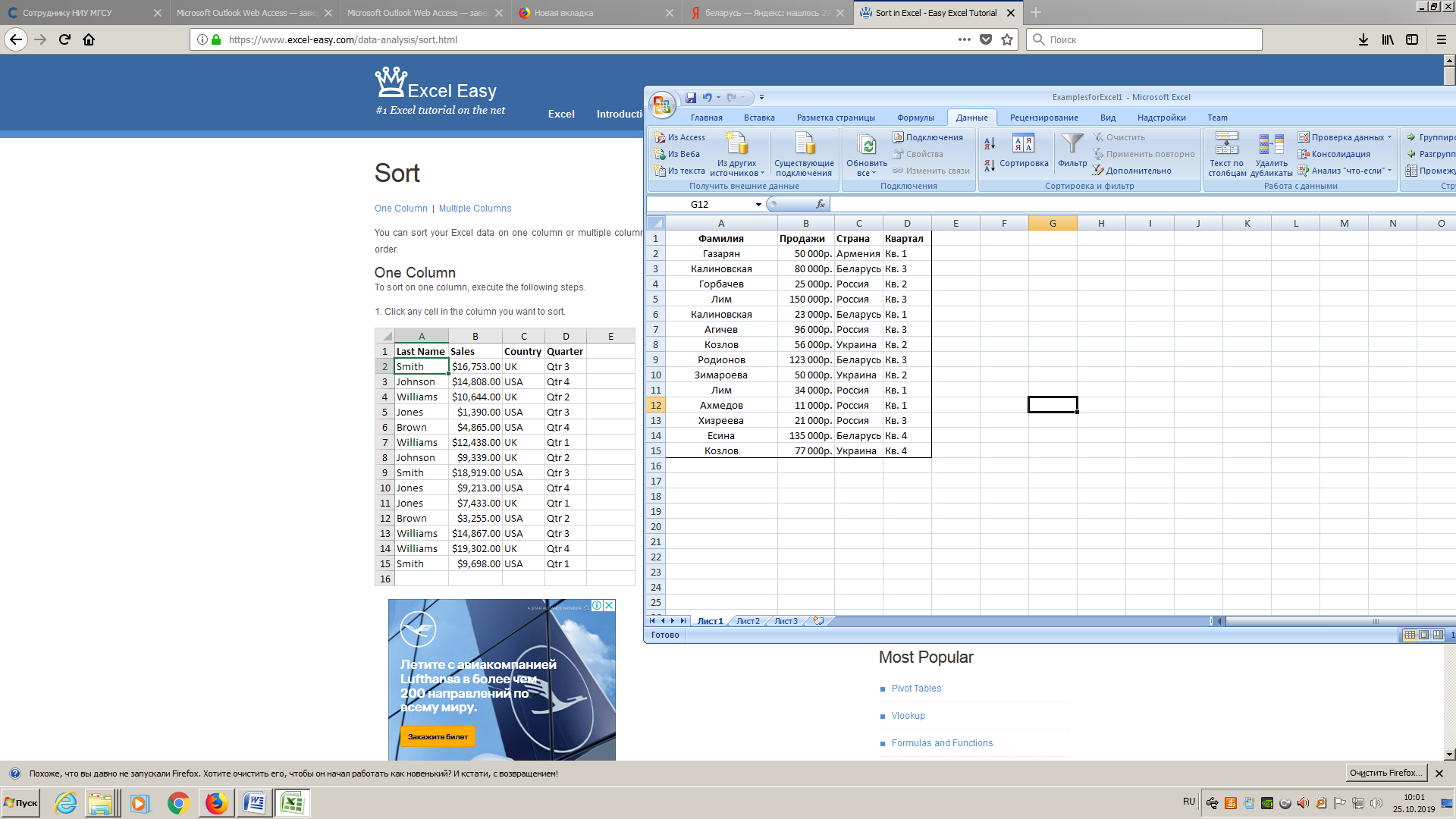1456x819 pixels.
Task: Click the address bar URL
Action: coord(343,39)
